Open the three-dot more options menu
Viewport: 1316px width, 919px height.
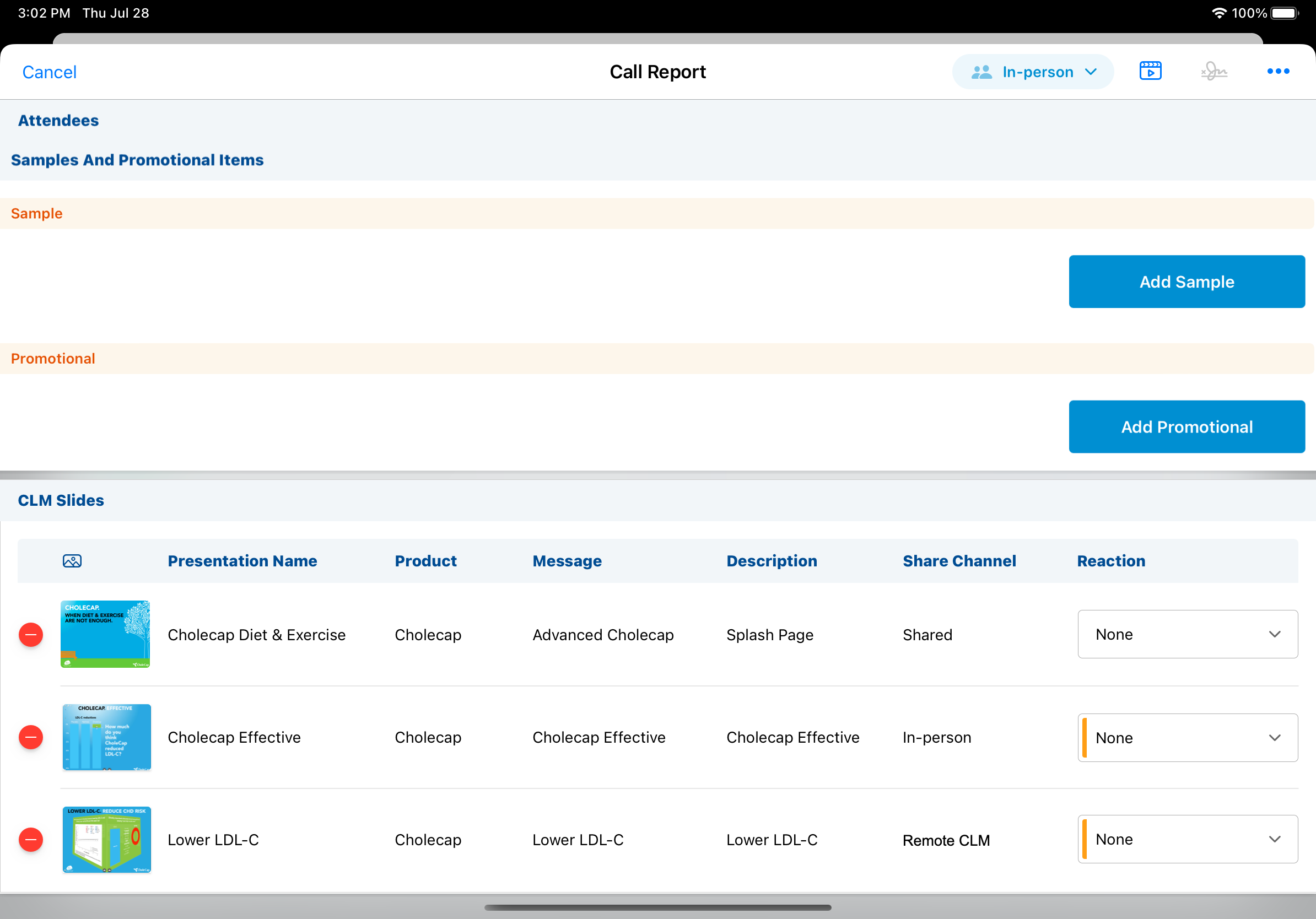1277,71
